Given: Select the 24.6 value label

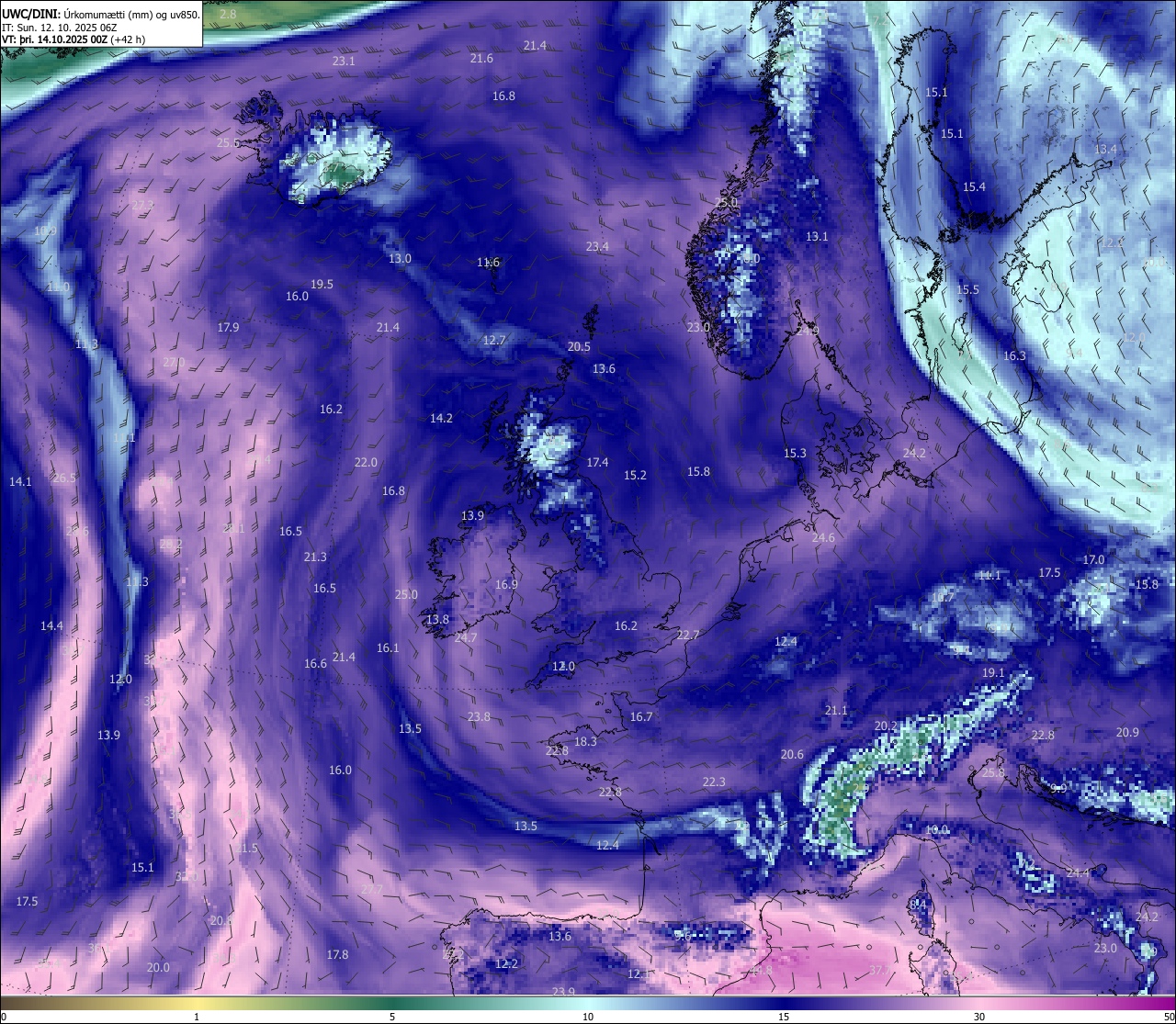Looking at the screenshot, I should click(823, 537).
